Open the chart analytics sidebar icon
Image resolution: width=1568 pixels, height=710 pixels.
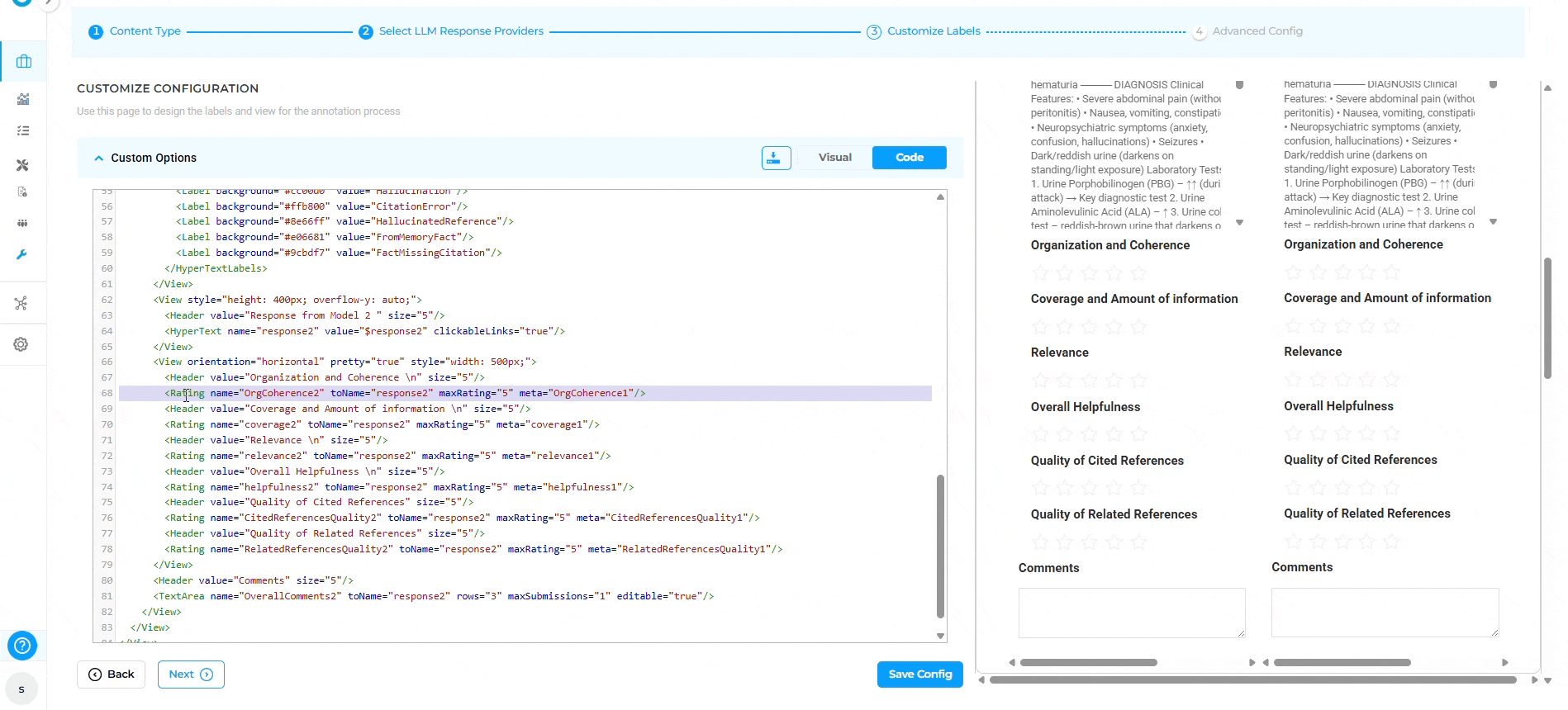tap(23, 100)
